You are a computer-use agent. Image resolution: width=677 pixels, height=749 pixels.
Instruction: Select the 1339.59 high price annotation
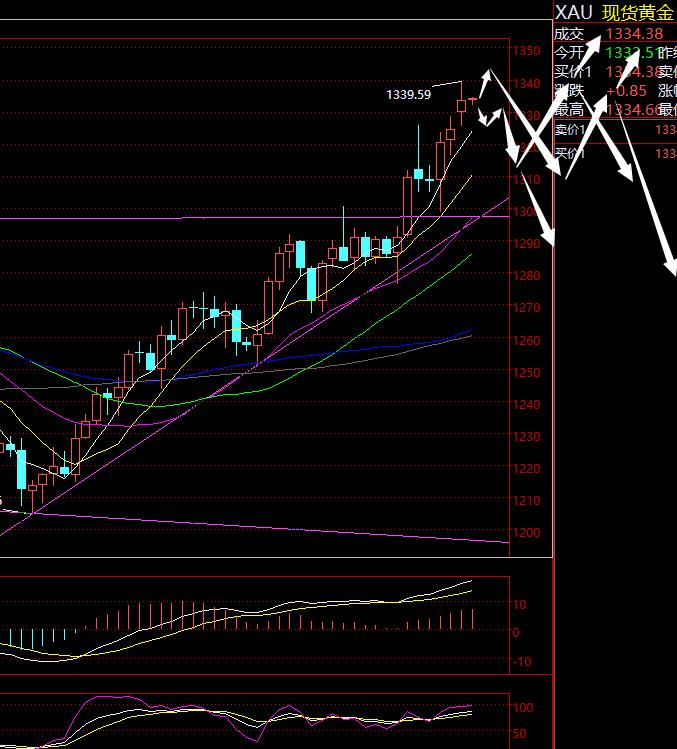coord(408,95)
